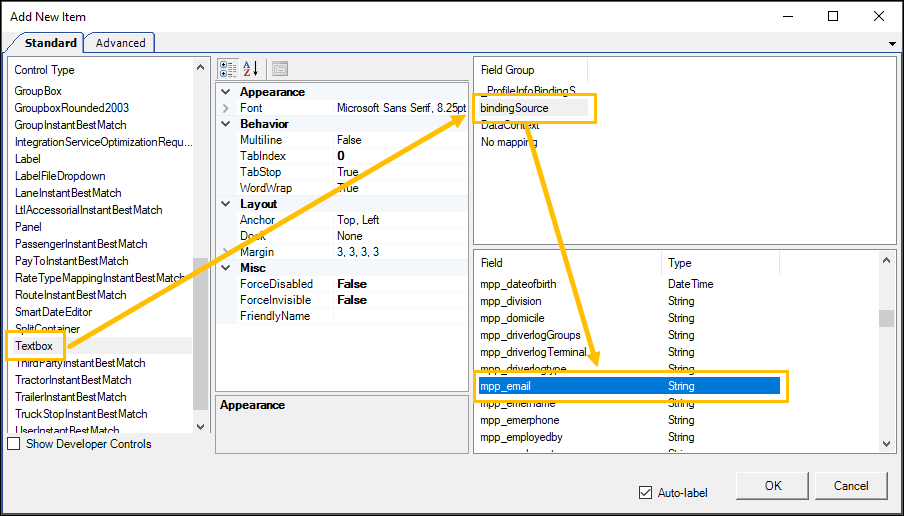Click the Field list scrollbar thumb

coord(886,318)
